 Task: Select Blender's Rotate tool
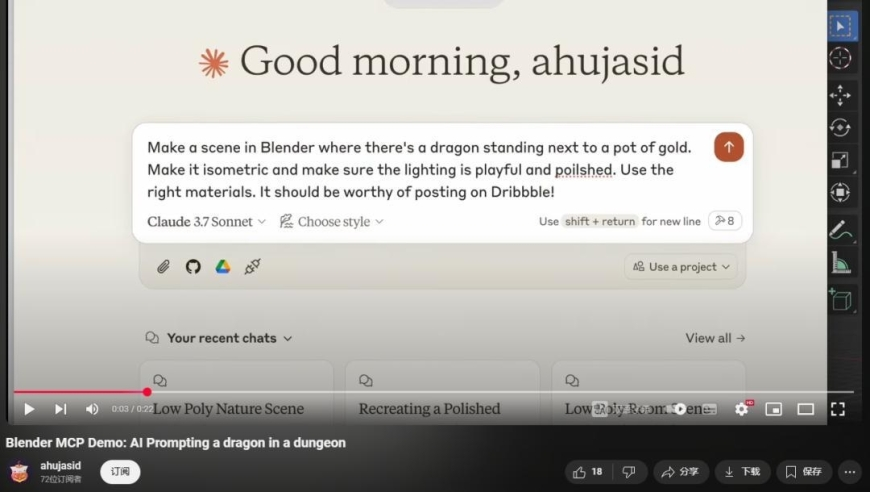[841, 128]
